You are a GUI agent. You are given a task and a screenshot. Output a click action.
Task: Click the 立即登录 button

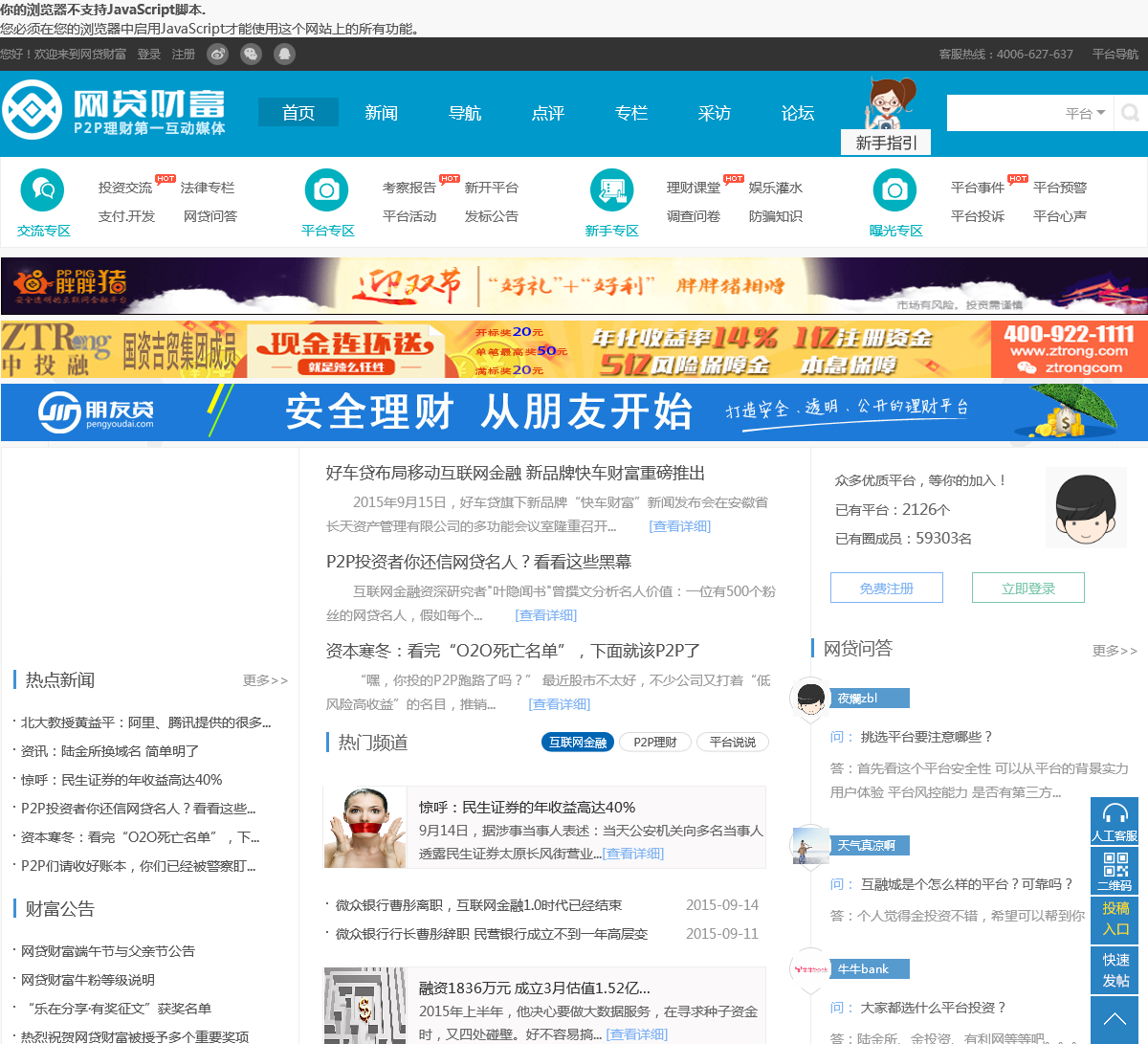[x=1028, y=588]
